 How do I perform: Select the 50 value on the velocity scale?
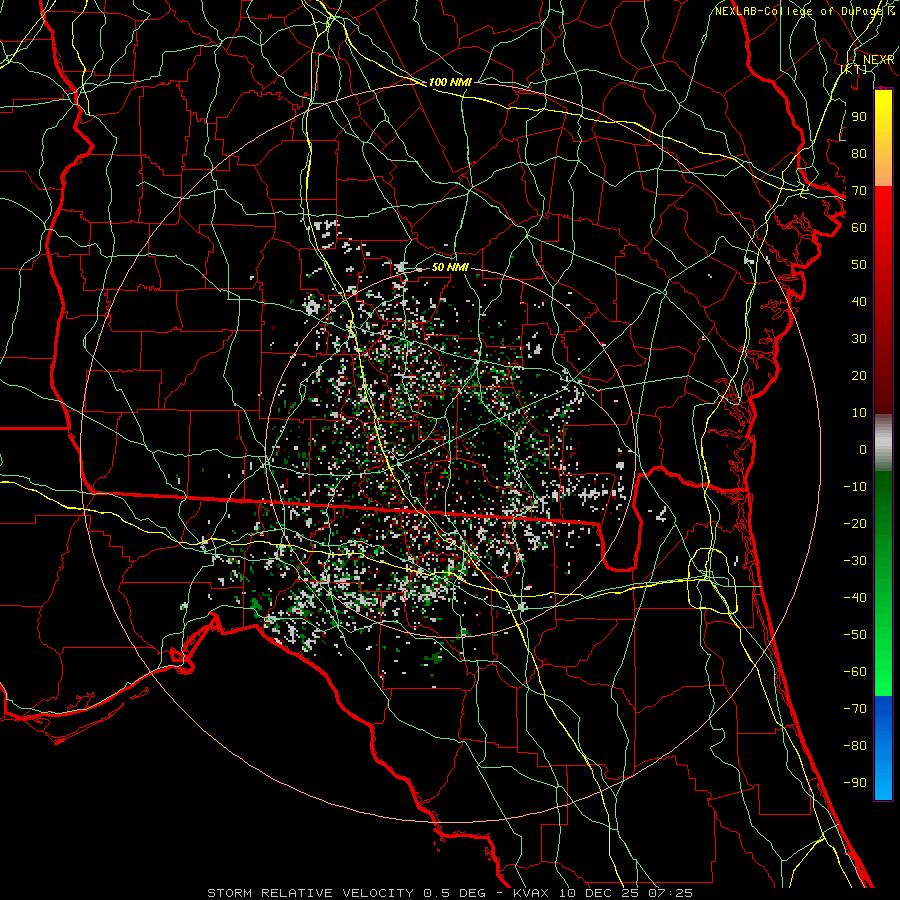tap(859, 265)
